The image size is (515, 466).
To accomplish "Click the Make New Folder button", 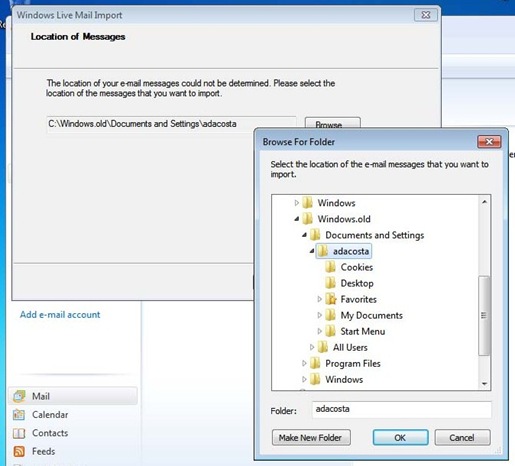I will point(311,437).
